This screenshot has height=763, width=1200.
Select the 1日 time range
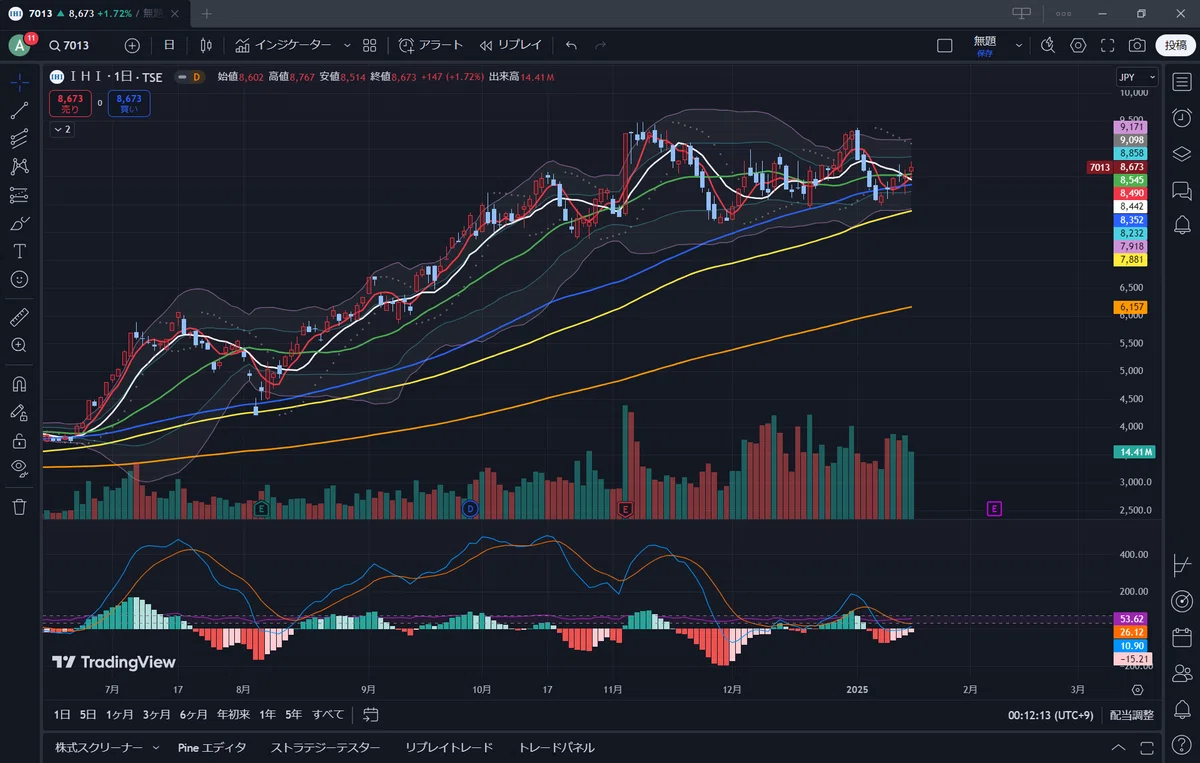click(62, 715)
